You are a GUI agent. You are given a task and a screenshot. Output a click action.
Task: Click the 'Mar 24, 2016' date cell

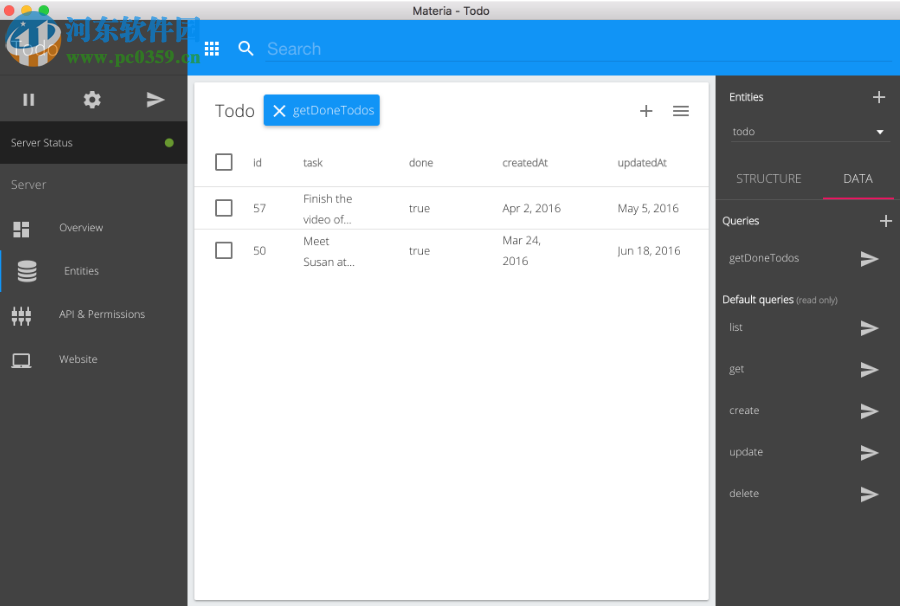tap(522, 250)
